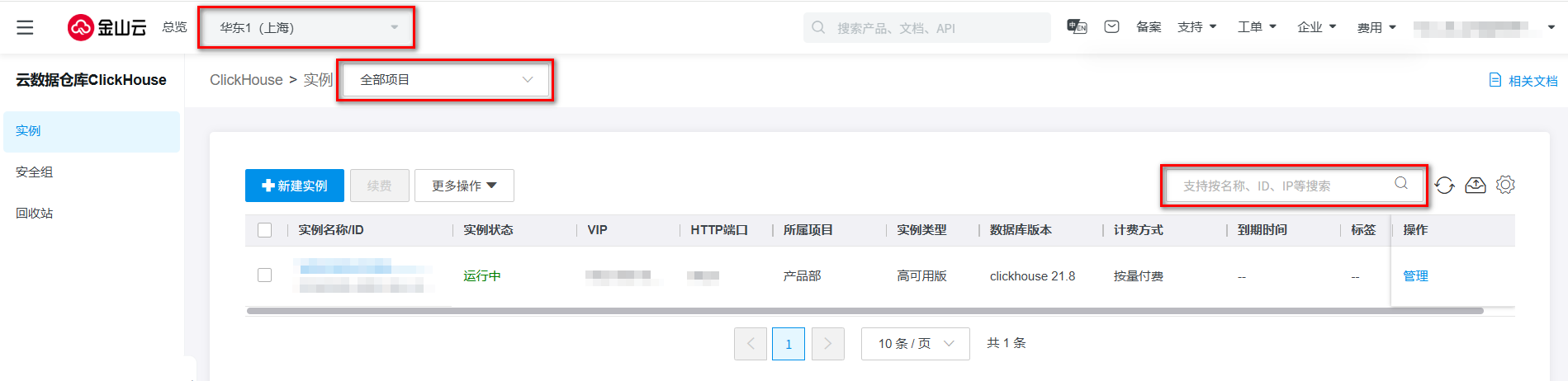This screenshot has height=381, width=1568.
Task: Open the 相关文档 link
Action: point(1532,81)
